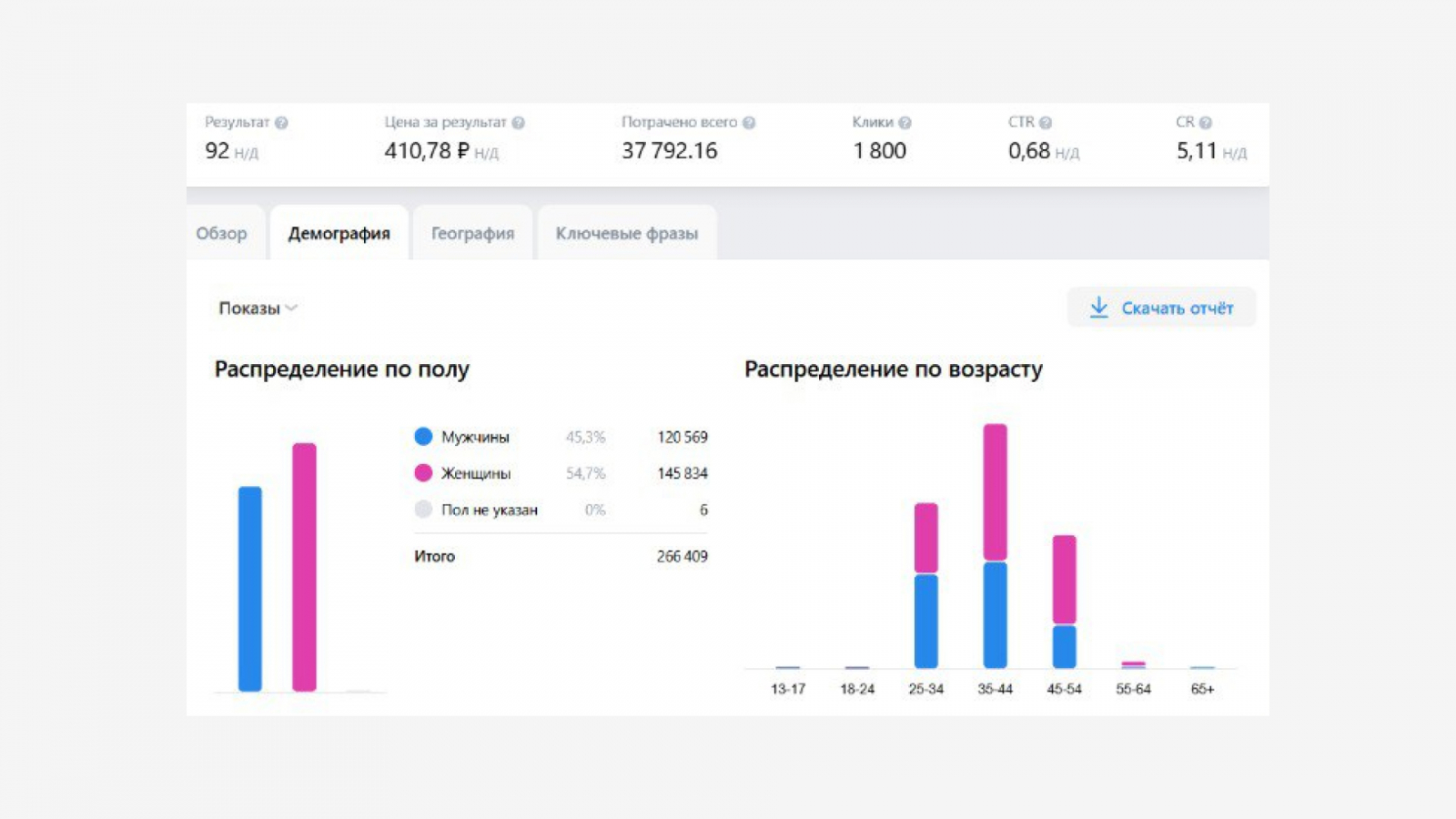Click help icon next to Потрачено всего

[x=749, y=123]
